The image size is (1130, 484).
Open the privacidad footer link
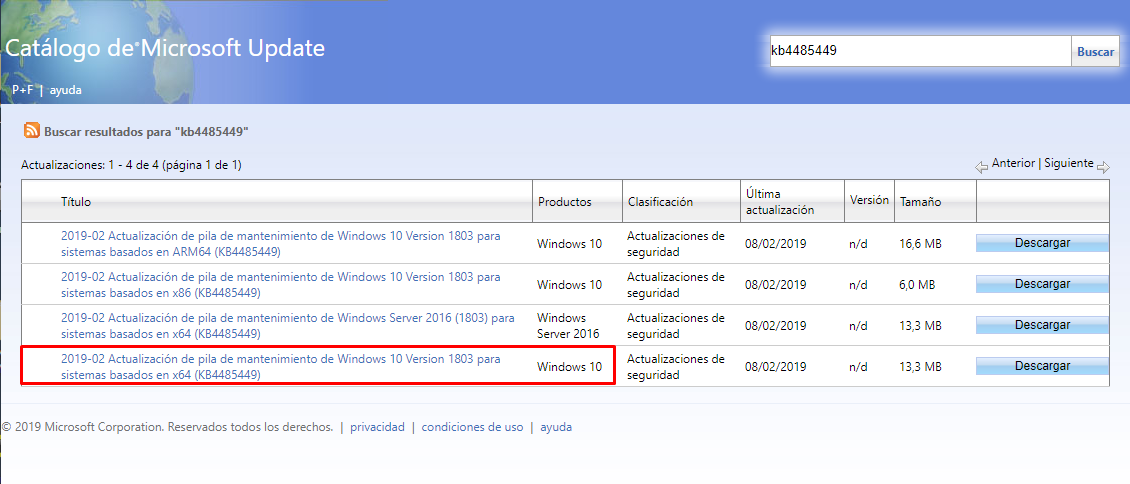[378, 427]
